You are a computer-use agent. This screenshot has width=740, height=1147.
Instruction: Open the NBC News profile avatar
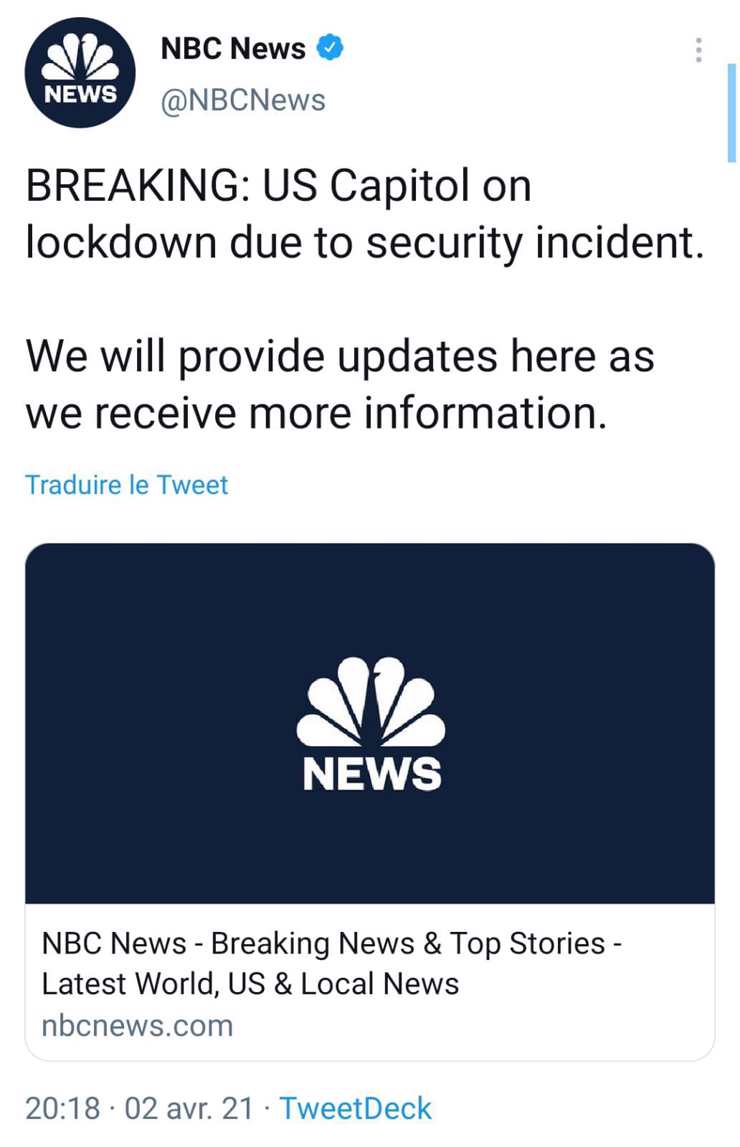pos(80,72)
